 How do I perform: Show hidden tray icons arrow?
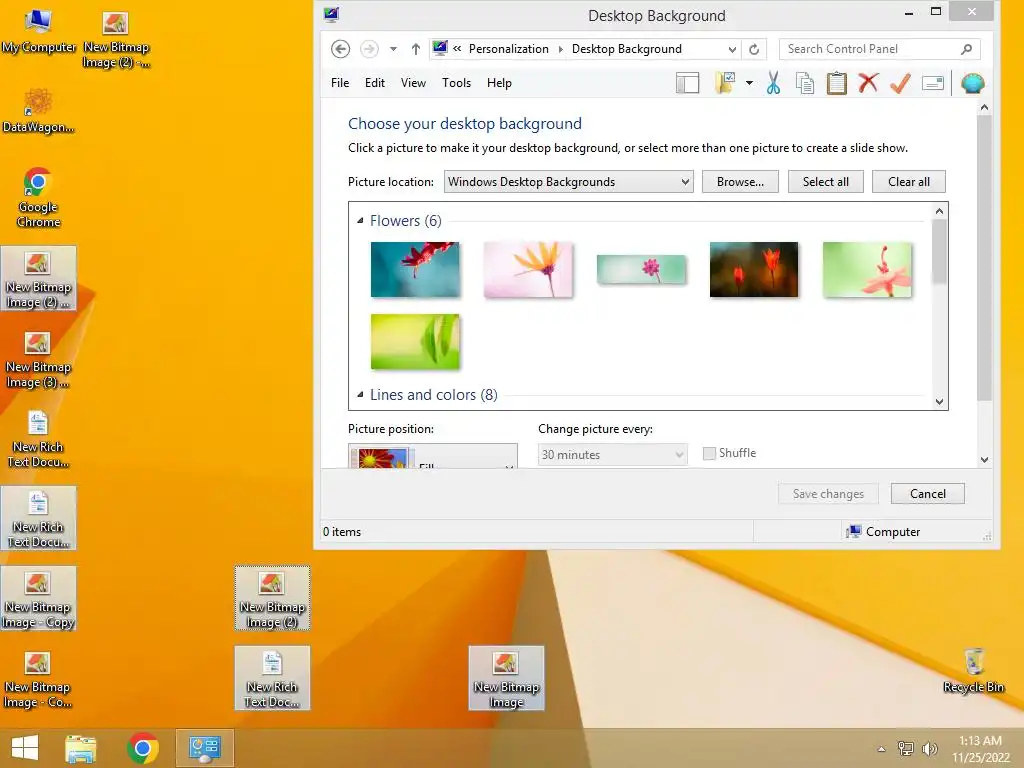[x=881, y=749]
